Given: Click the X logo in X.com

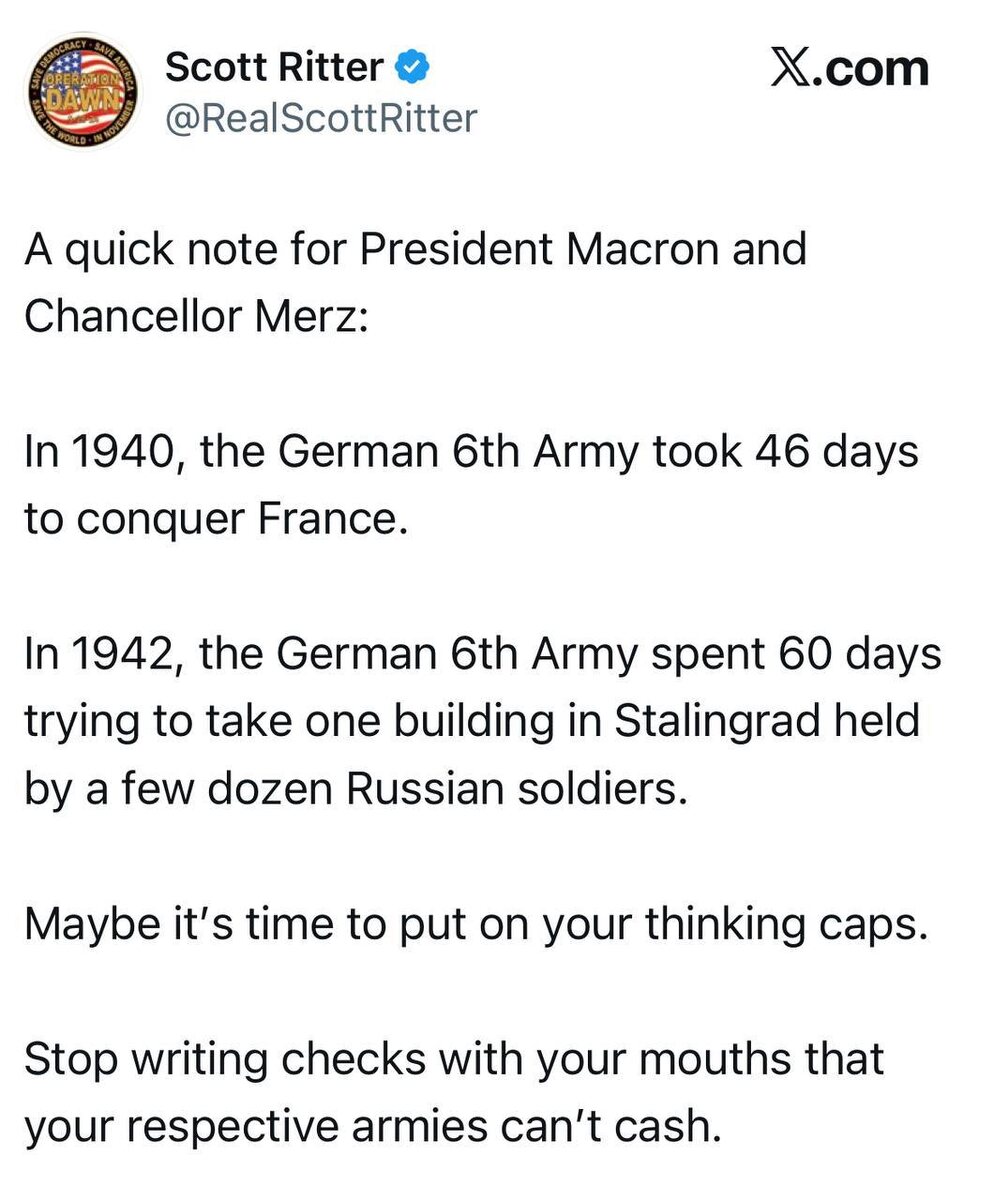Looking at the screenshot, I should [791, 68].
